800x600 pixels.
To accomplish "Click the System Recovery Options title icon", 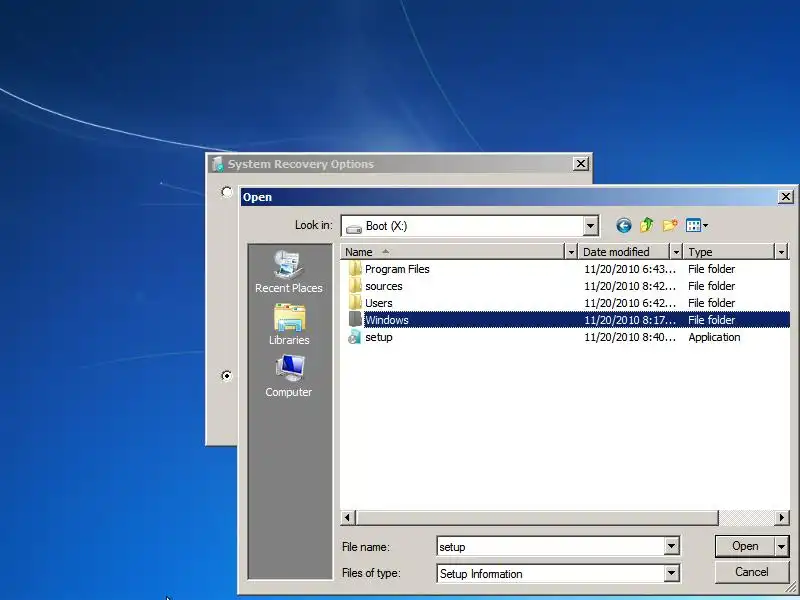I will coord(218,164).
